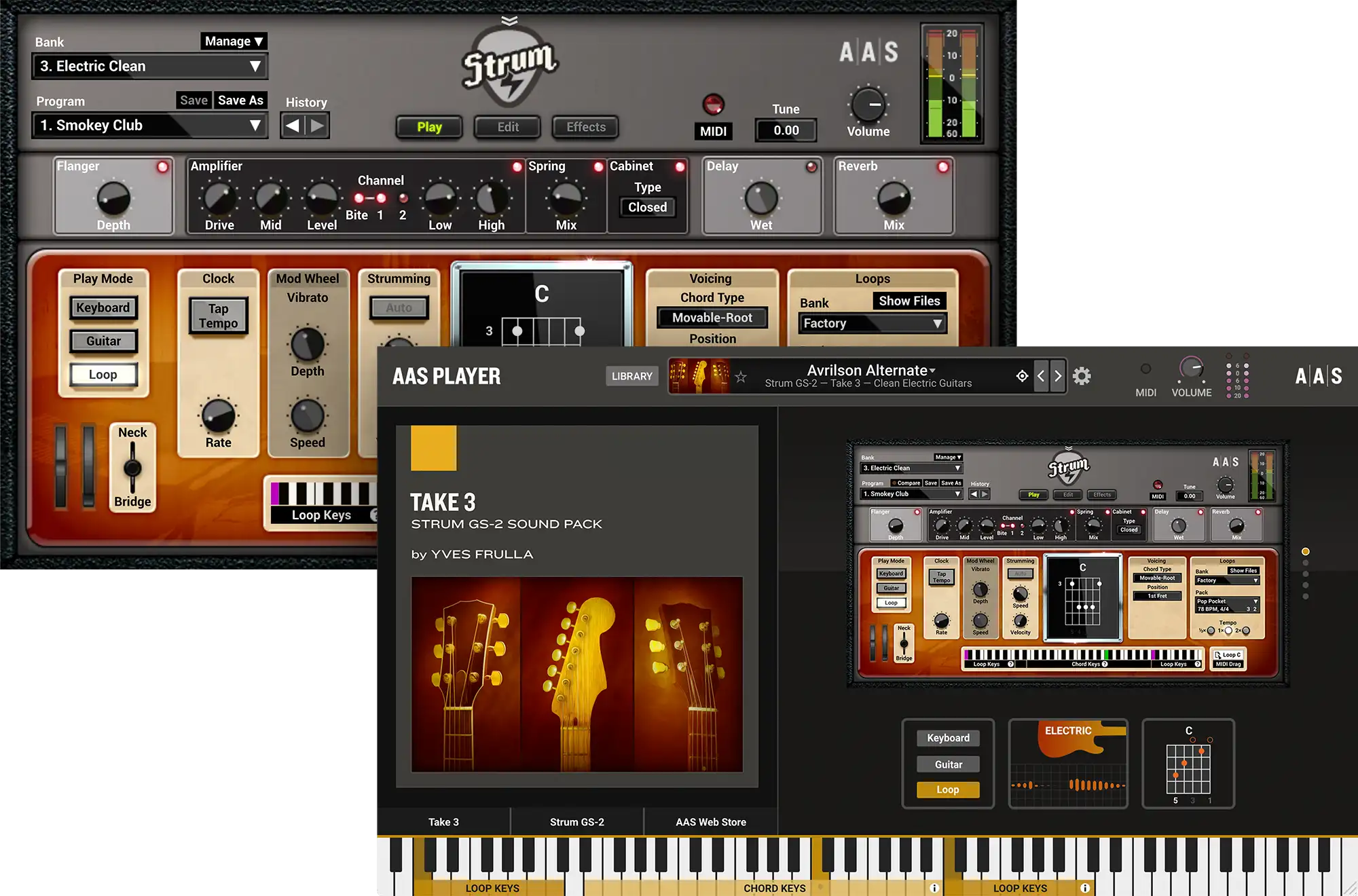Image resolution: width=1358 pixels, height=896 pixels.
Task: Switch to the Edit view
Action: coord(508,127)
